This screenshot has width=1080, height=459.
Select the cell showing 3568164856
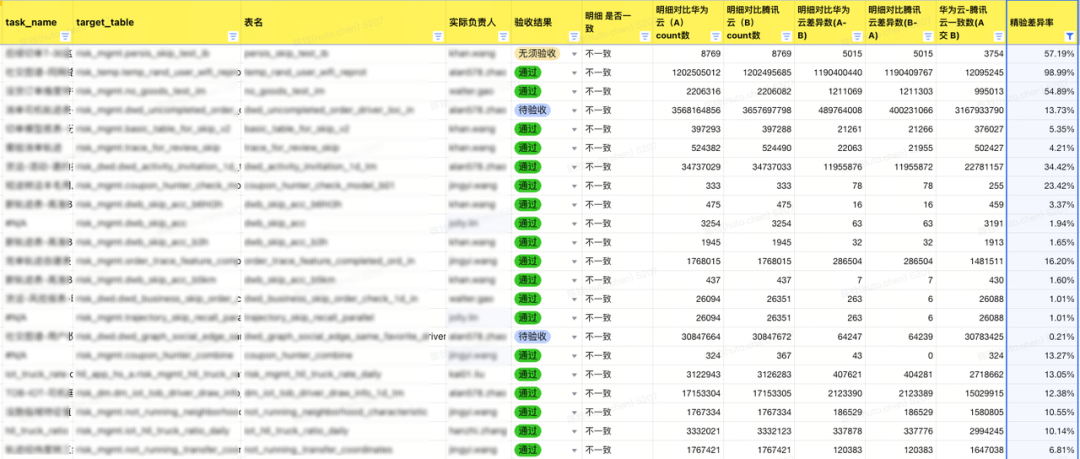pyautogui.click(x=689, y=110)
